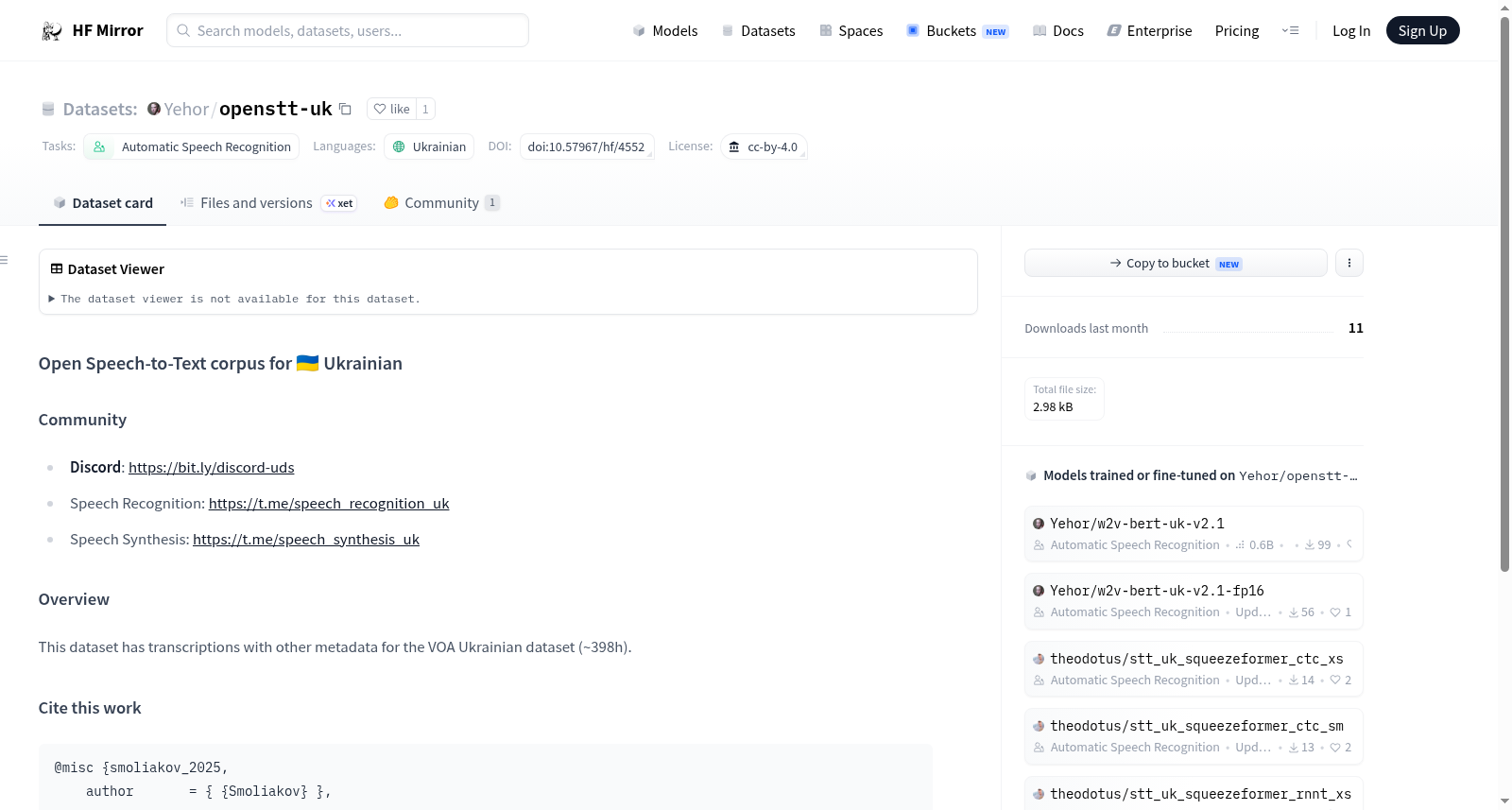Click avatar of Yehor/w2v-bert-uk-v2.1 model

click(x=1039, y=524)
